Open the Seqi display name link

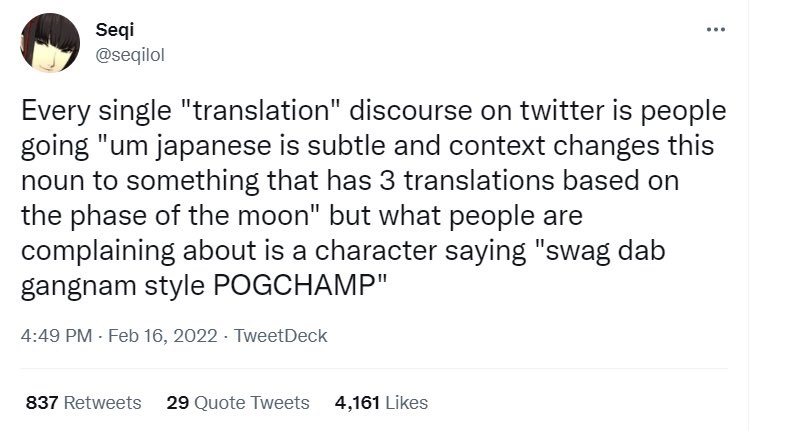pyautogui.click(x=112, y=32)
